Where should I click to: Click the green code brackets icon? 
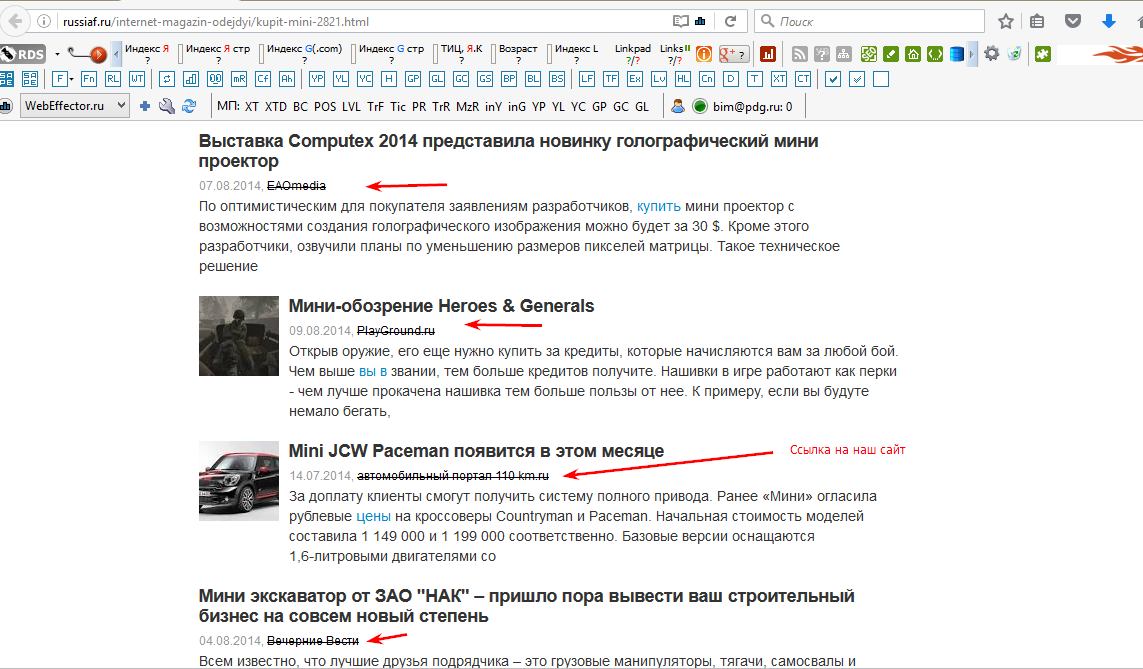pyautogui.click(x=935, y=54)
